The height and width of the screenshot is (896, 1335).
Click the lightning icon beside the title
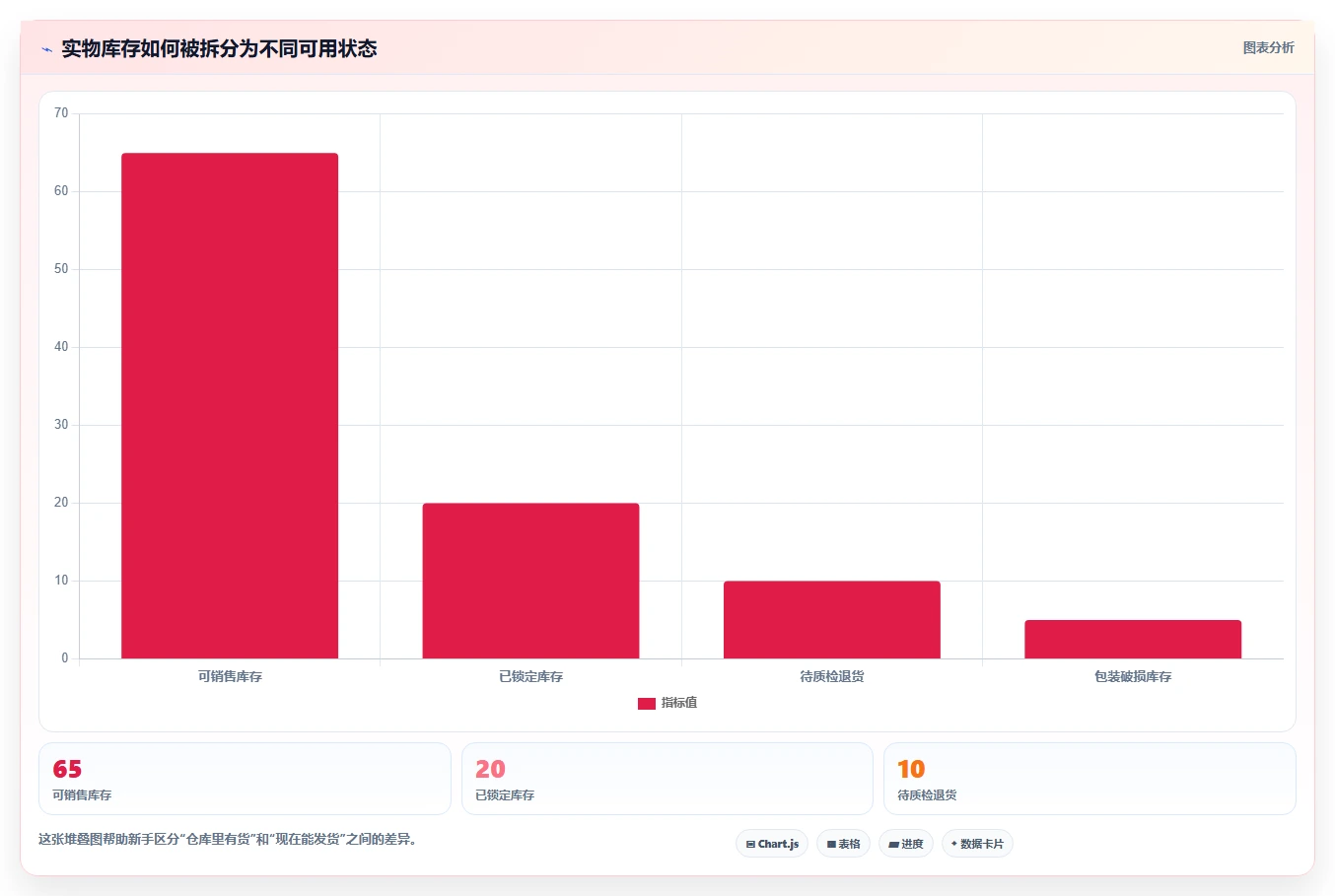click(x=46, y=49)
